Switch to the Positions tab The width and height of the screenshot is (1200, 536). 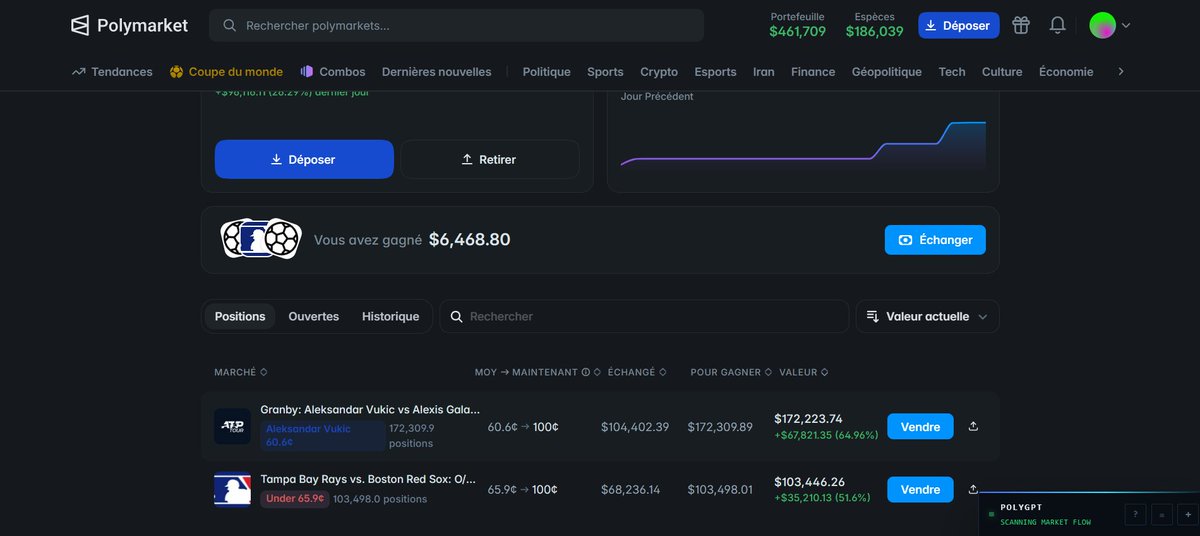(x=240, y=316)
